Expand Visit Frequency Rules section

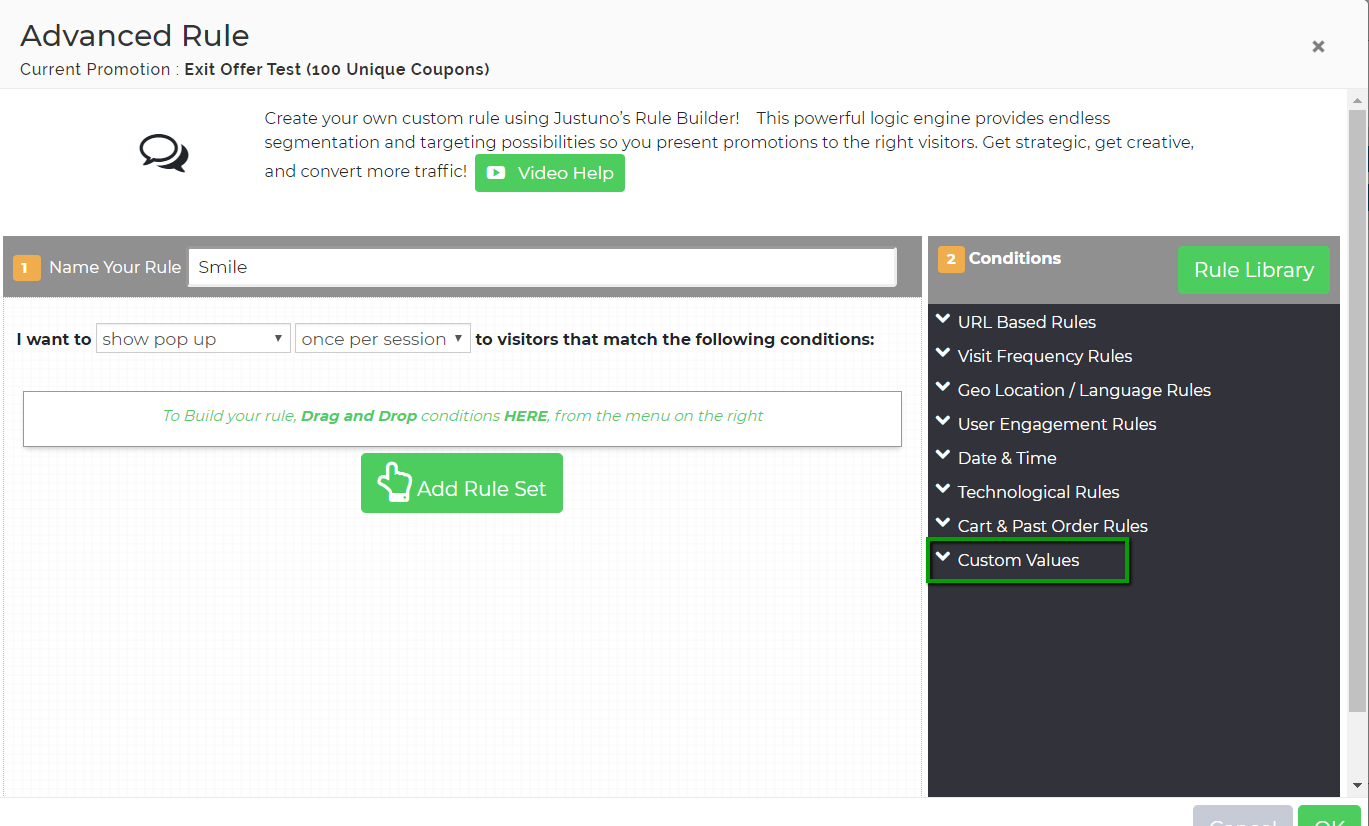pos(1044,356)
